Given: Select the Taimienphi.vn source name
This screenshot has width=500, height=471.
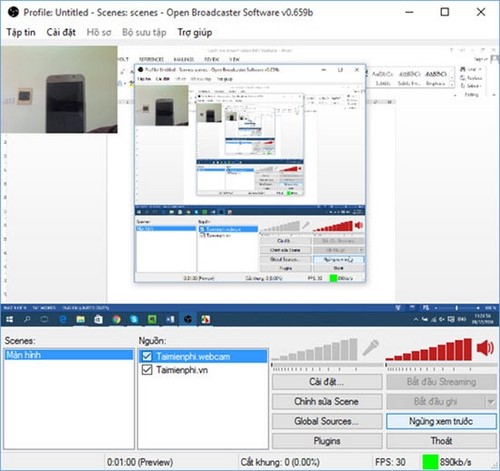Looking at the screenshot, I should 182,370.
